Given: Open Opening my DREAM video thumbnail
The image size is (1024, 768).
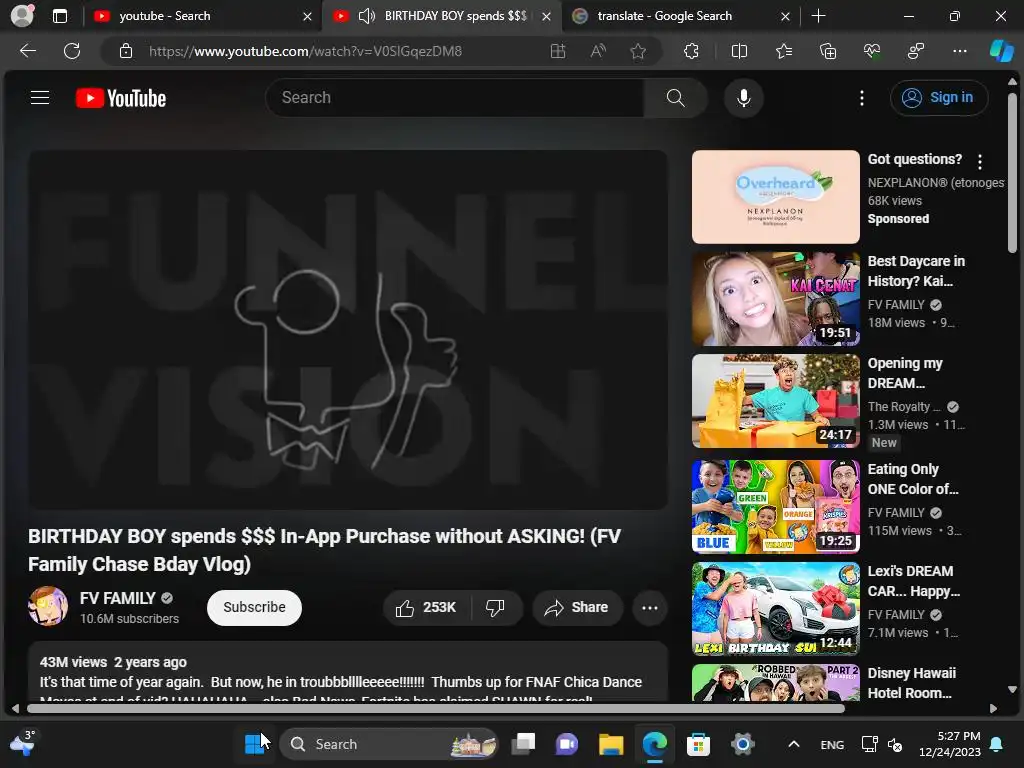Looking at the screenshot, I should [775, 401].
